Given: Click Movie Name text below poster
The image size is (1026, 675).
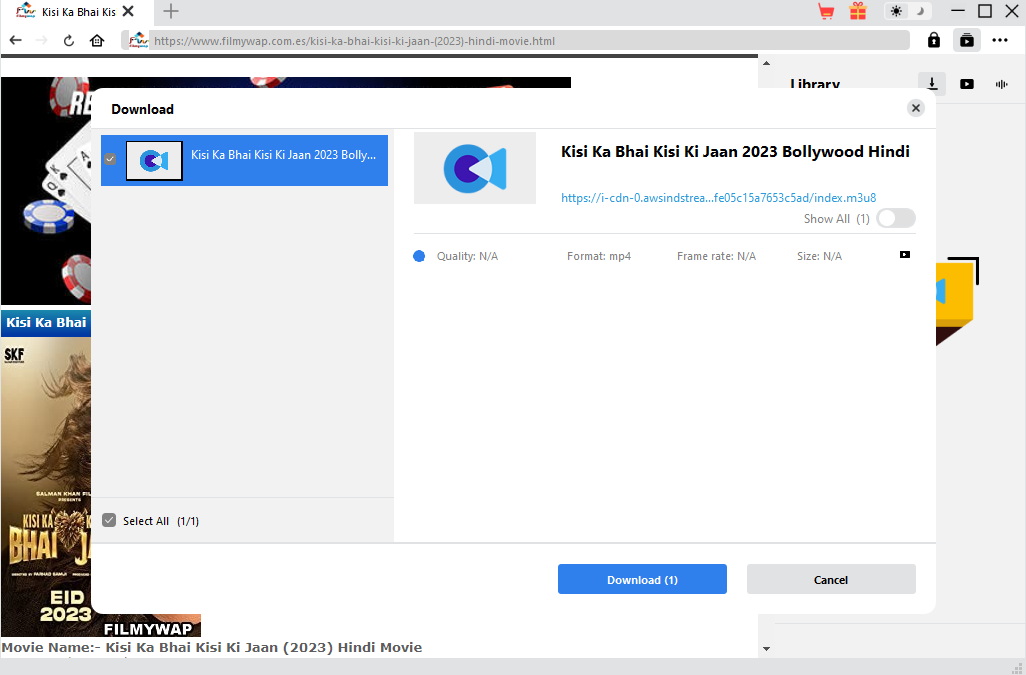Looking at the screenshot, I should click(211, 648).
